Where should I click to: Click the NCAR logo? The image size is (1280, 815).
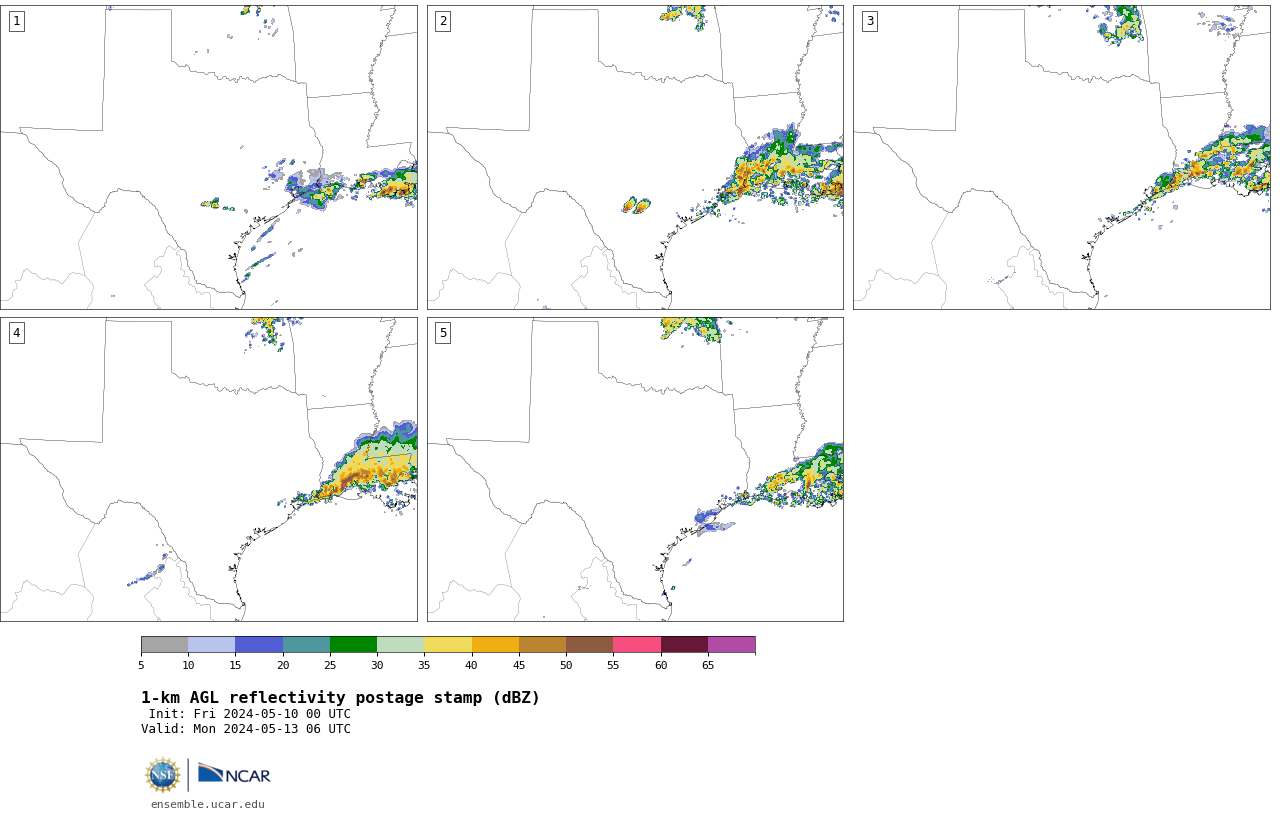click(234, 774)
